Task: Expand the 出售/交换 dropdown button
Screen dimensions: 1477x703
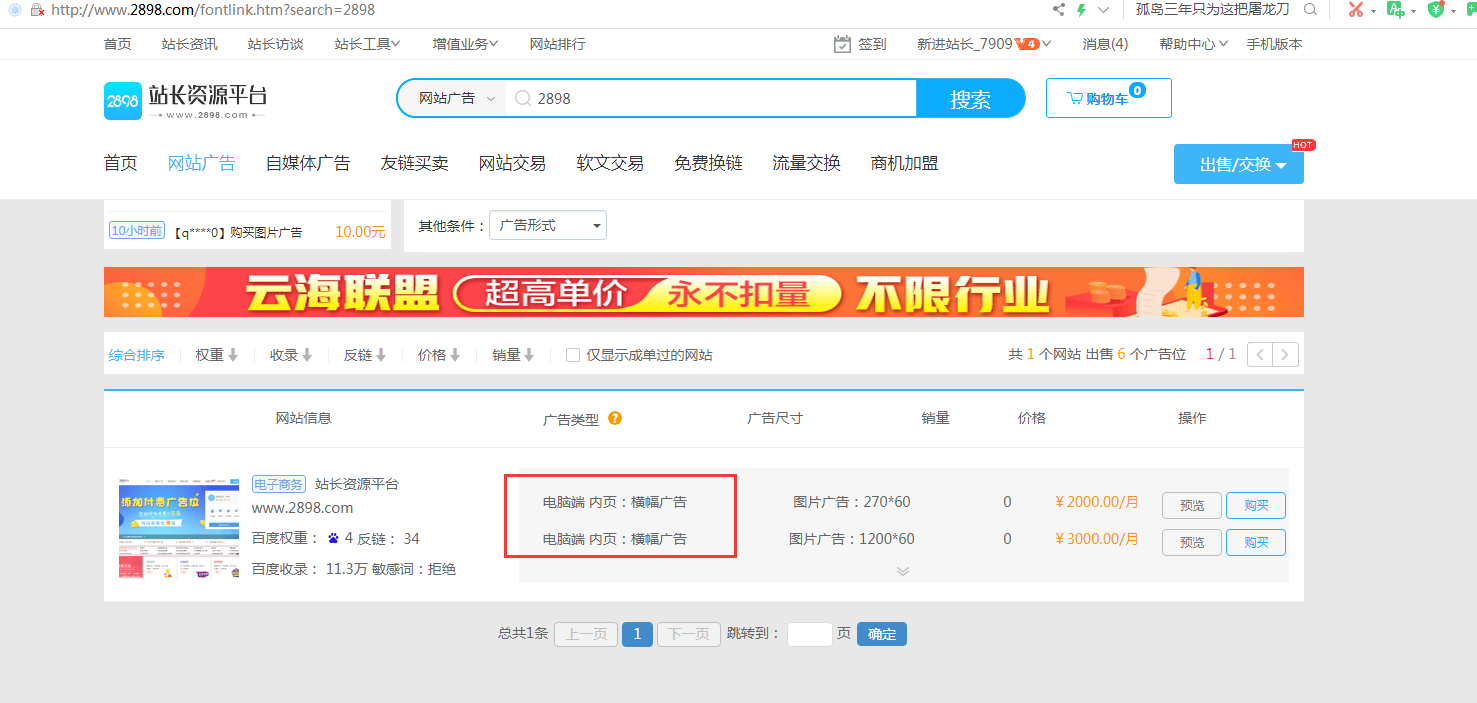Action: pos(1238,163)
